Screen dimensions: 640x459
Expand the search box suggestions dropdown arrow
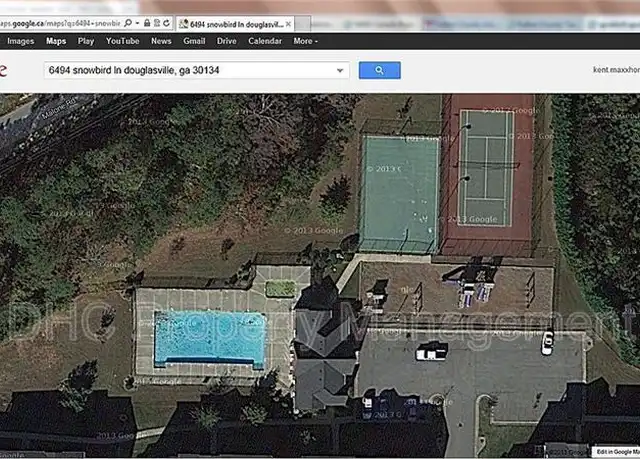tap(340, 70)
